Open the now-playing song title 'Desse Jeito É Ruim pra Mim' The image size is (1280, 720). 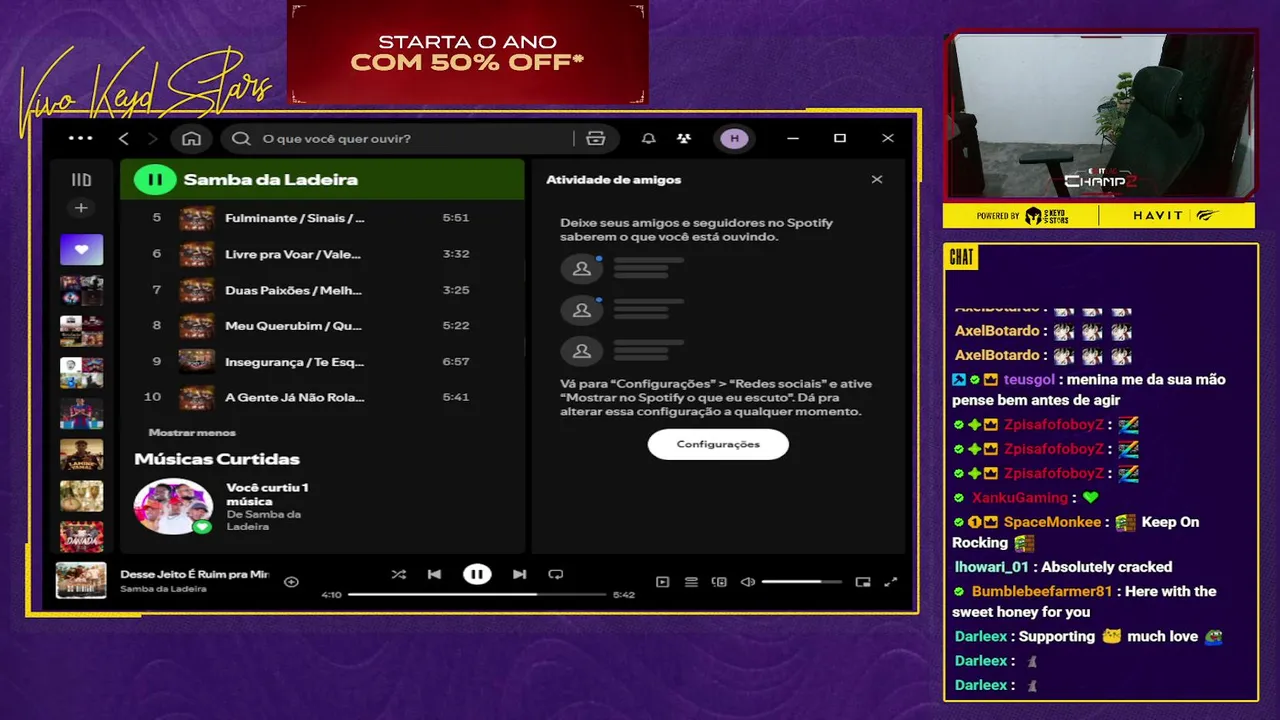coord(195,575)
